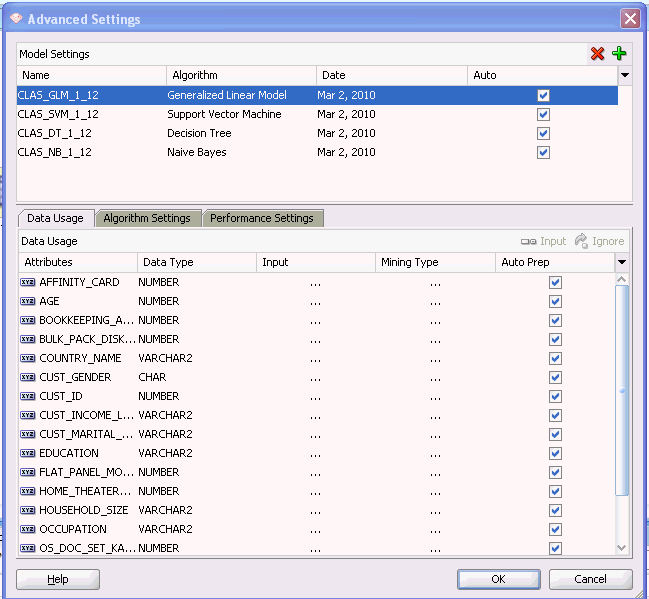Close the Advanced Settings dialog
The image size is (649, 599).
[x=630, y=19]
